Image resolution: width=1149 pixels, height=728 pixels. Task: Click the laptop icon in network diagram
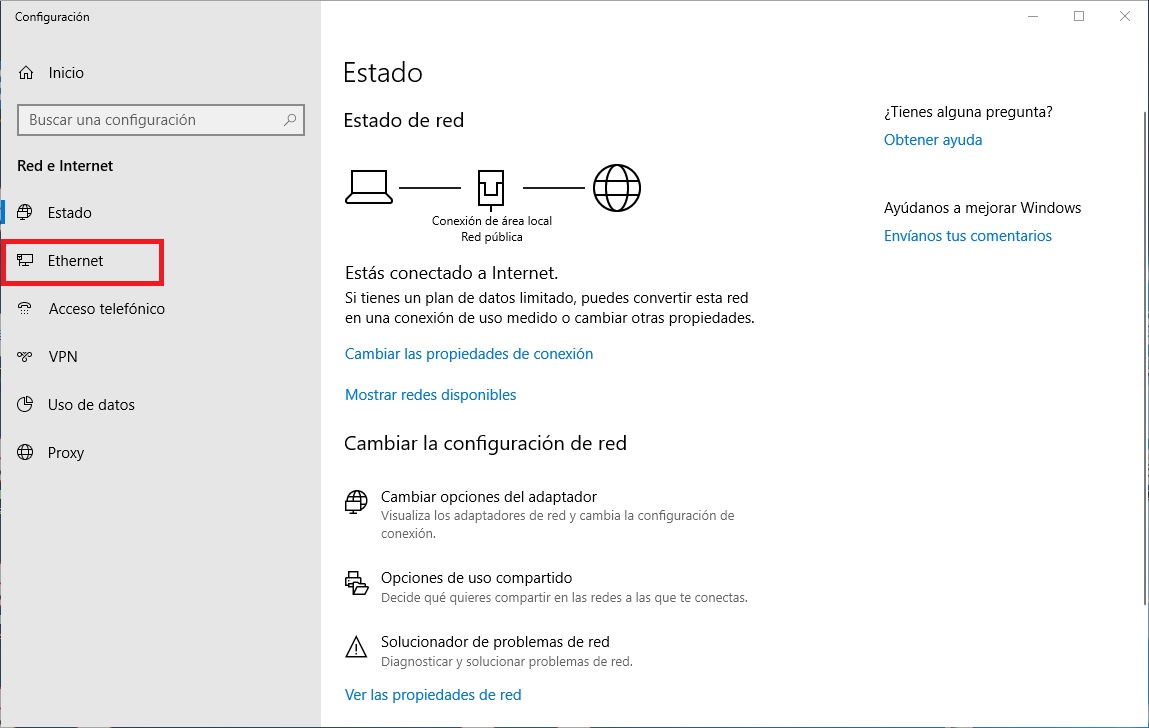pos(369,187)
